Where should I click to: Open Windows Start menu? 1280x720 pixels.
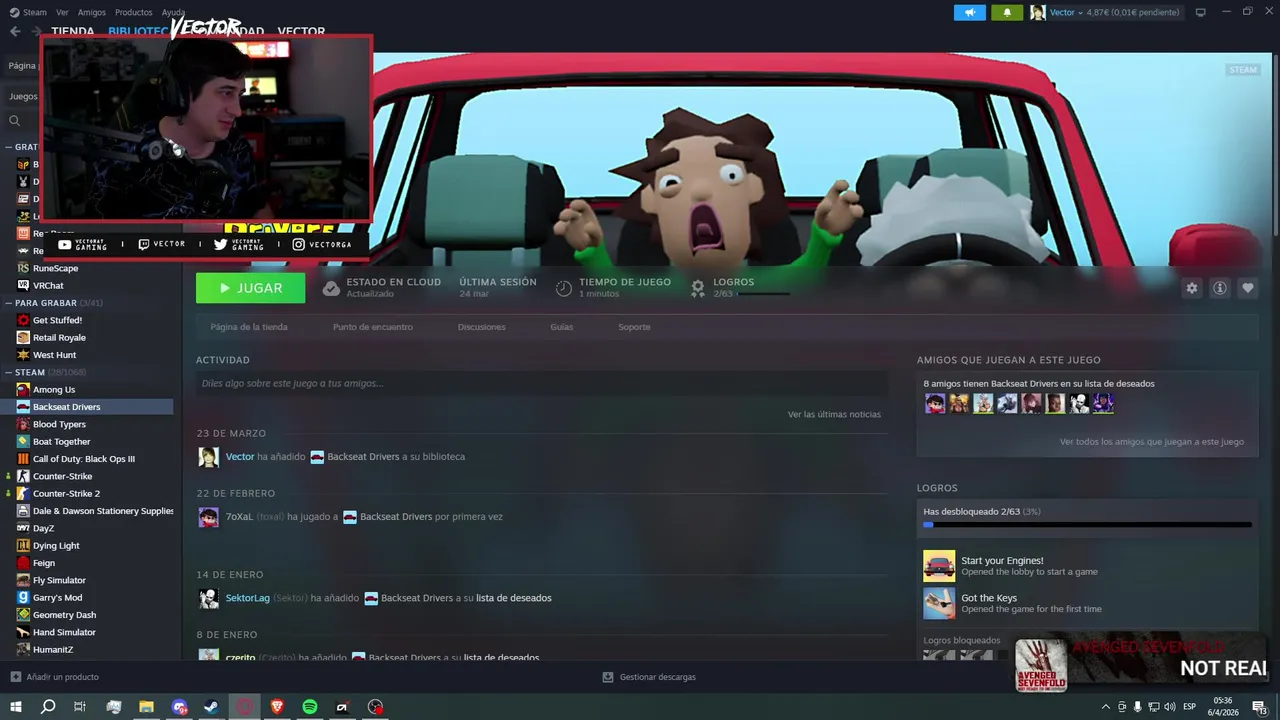click(15, 707)
